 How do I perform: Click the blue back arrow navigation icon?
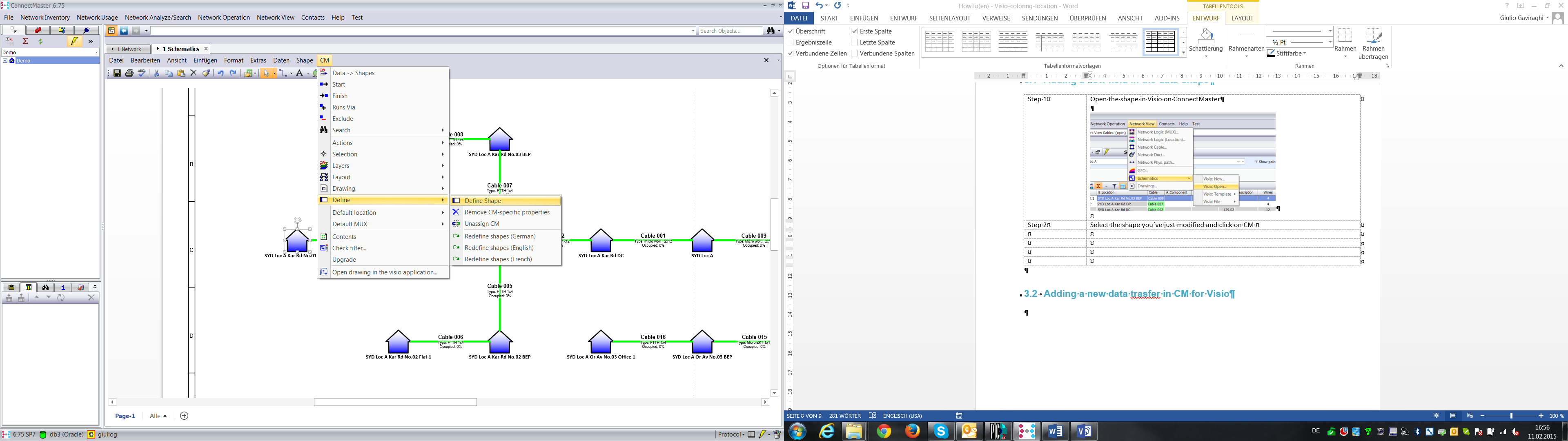pyautogui.click(x=124, y=31)
